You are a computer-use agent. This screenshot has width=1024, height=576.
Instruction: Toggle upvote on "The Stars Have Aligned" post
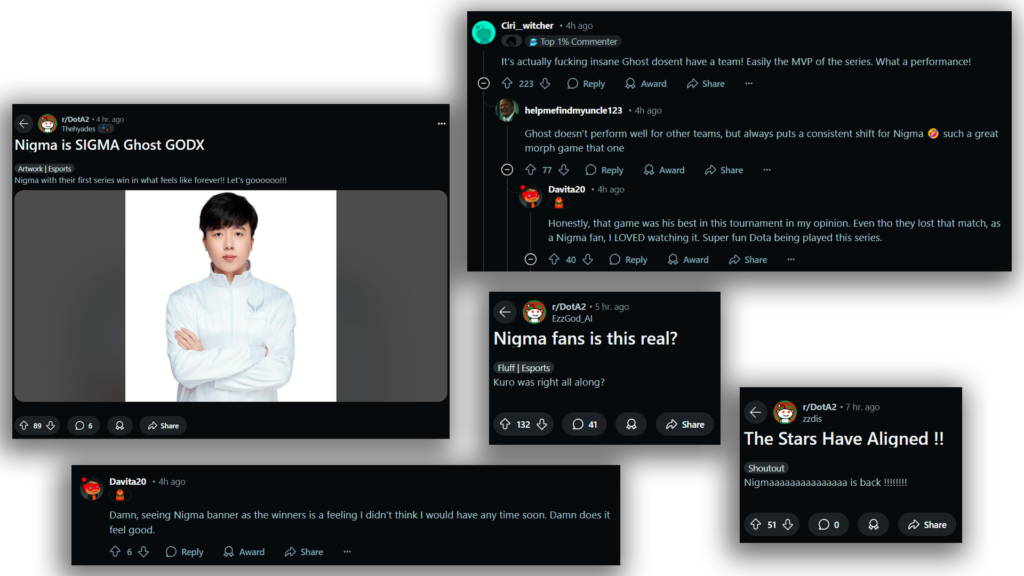(756, 524)
